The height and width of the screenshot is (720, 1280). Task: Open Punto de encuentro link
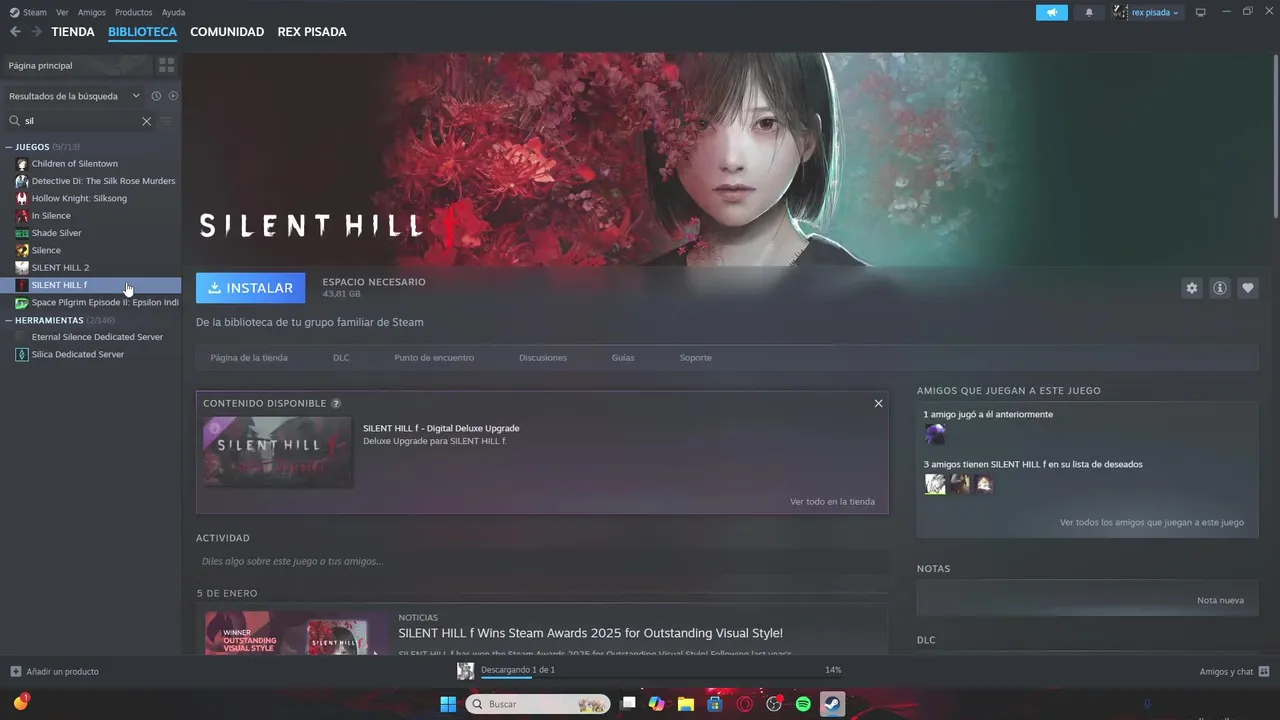tap(434, 358)
